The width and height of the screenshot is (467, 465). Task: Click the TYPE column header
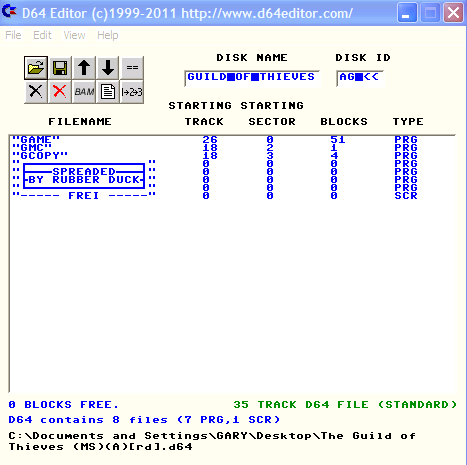coord(408,122)
